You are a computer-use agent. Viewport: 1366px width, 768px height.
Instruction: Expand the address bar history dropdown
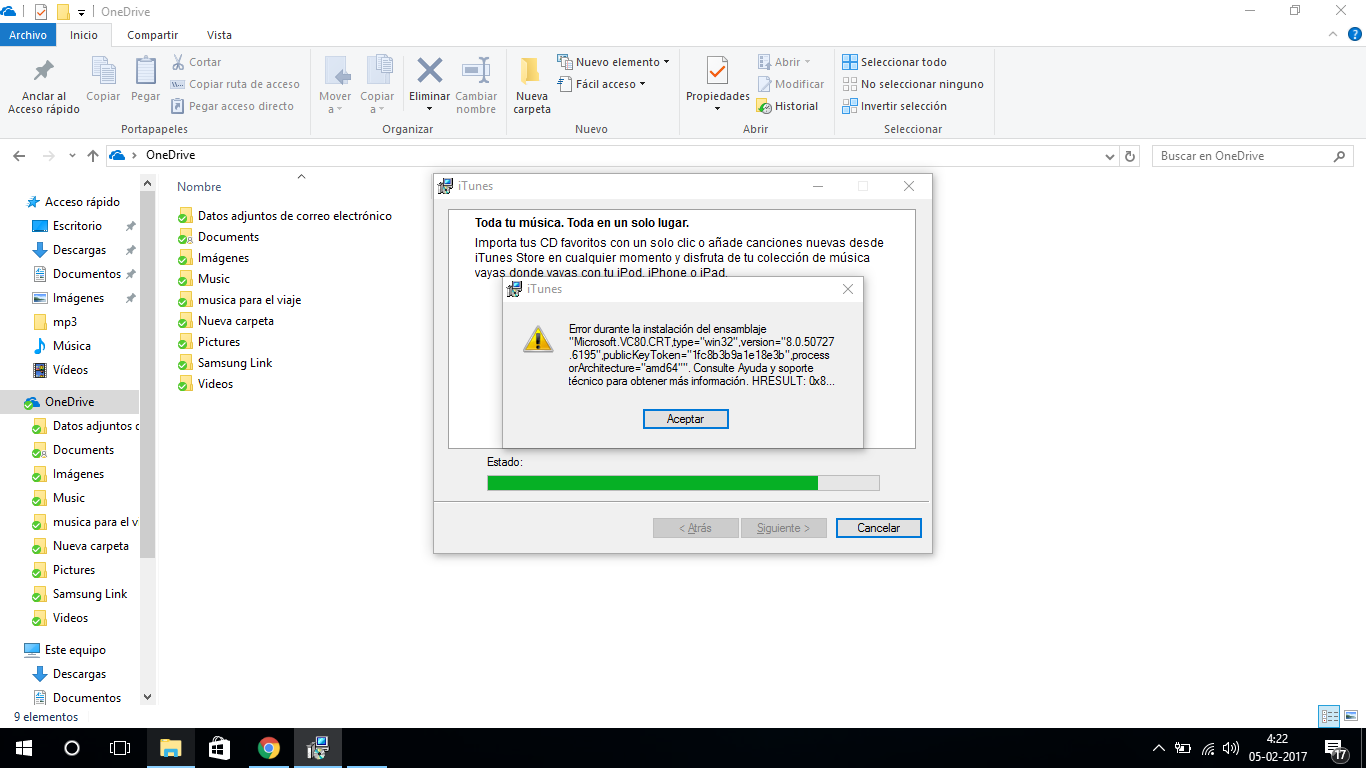point(1109,156)
